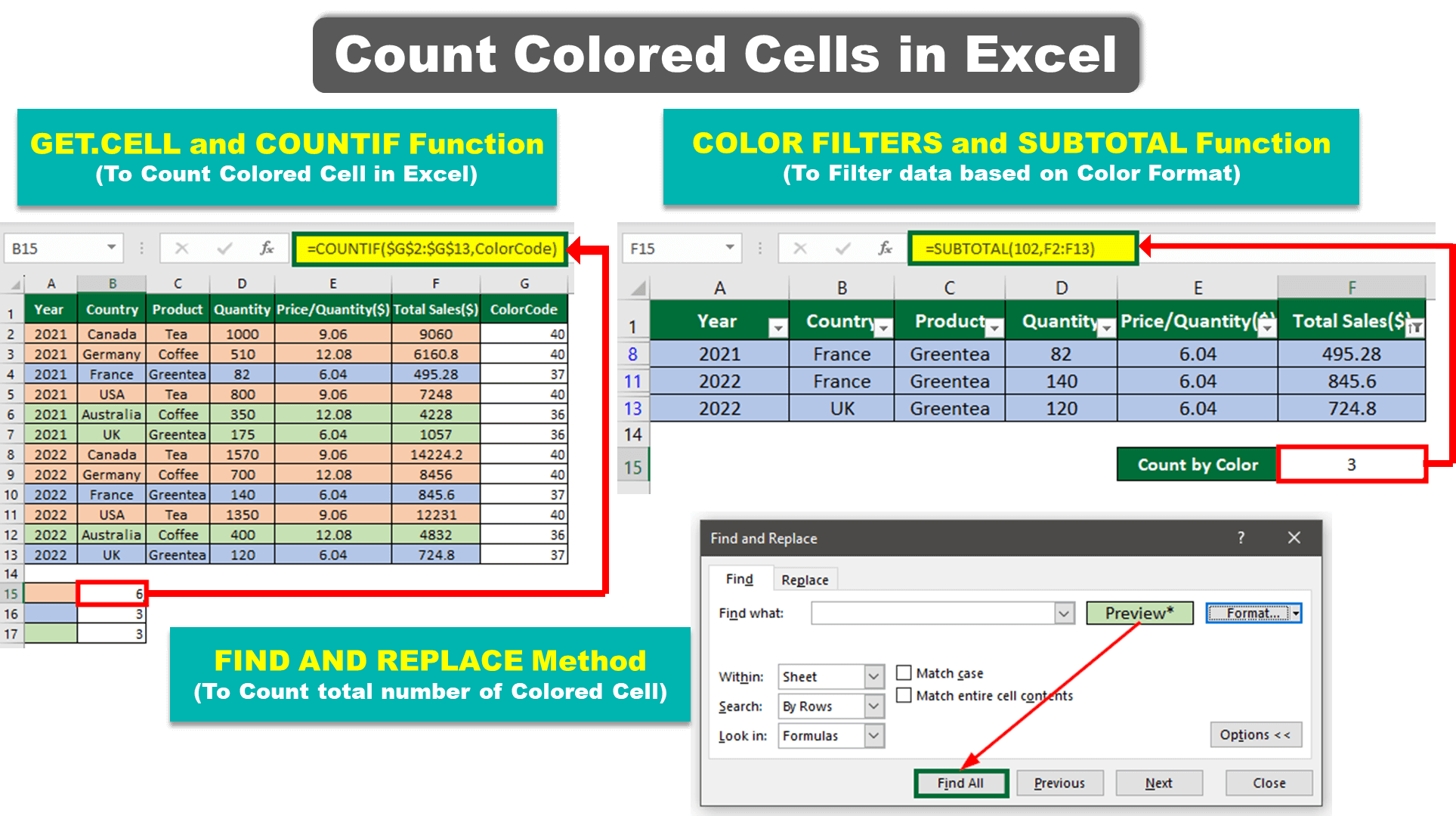Viewport: 1456px width, 816px height.
Task: Click the Find and Replace close icon
Action: pos(1292,539)
